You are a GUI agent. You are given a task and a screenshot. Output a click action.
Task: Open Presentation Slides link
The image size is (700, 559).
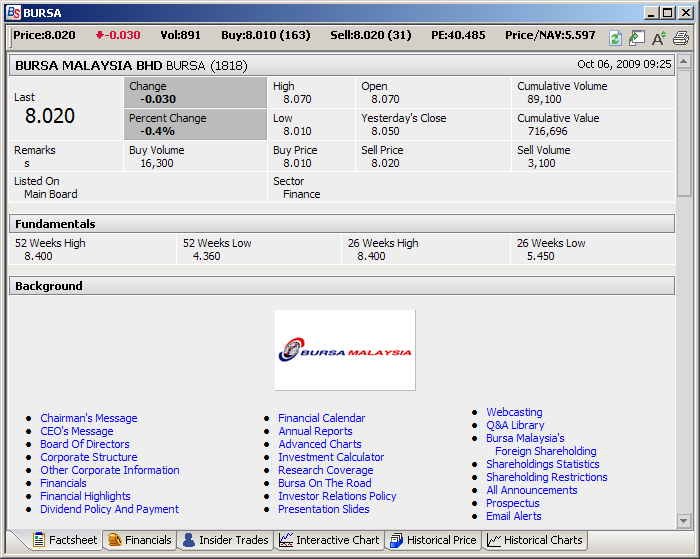click(x=324, y=509)
